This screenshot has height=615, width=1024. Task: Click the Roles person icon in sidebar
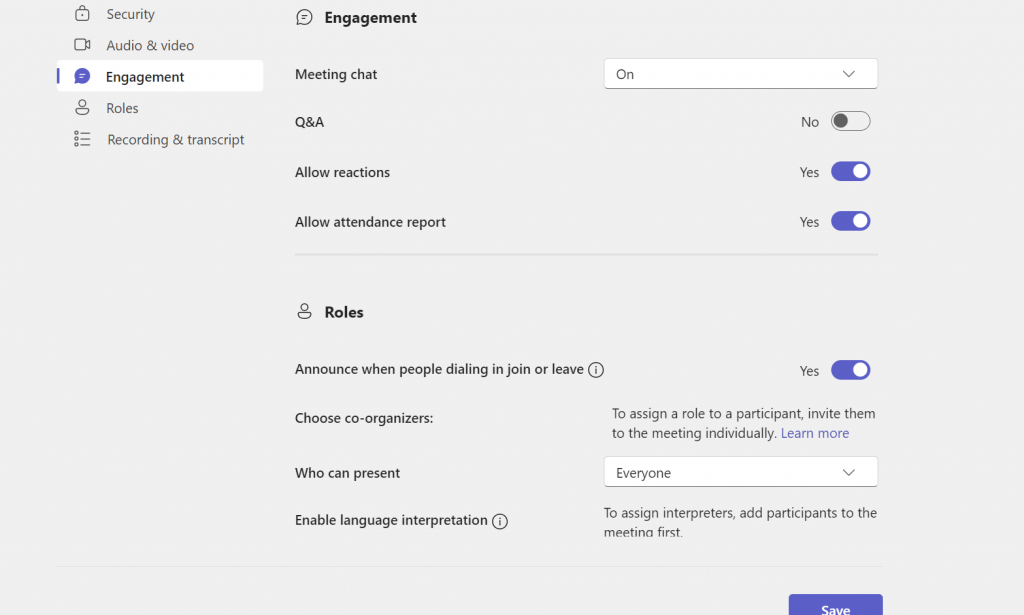82,108
